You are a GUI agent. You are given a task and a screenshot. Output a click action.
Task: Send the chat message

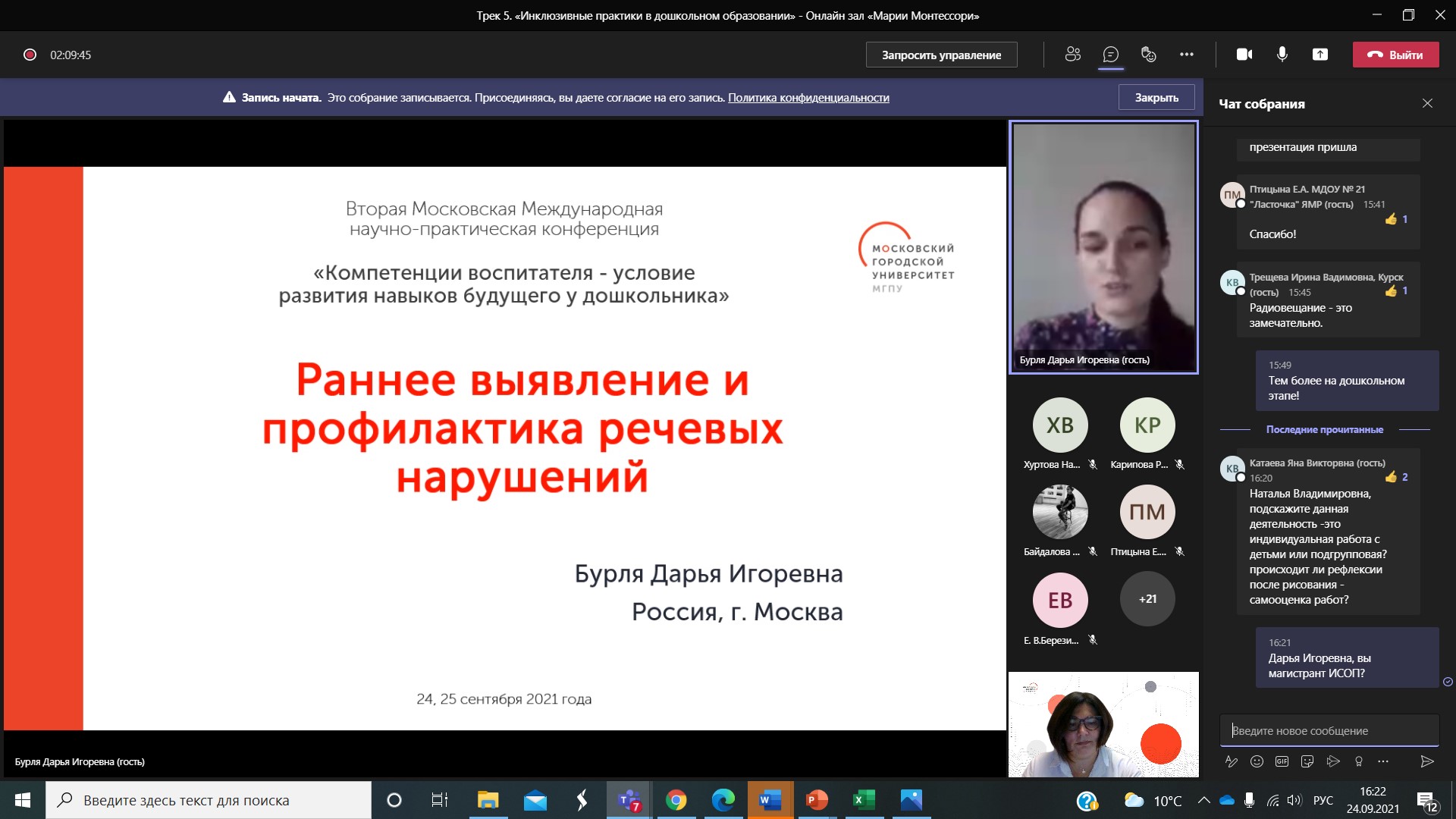[x=1426, y=761]
